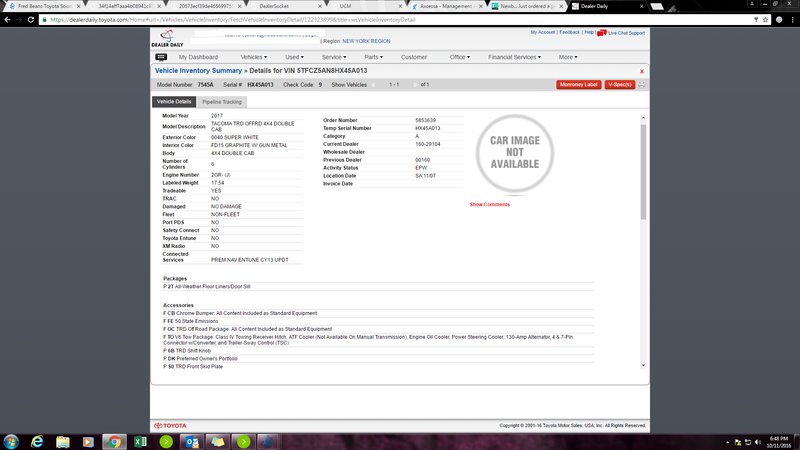Click the '0040 SUPER WHITE' exterior color value
Screen dimensions: 800x450
(235, 138)
